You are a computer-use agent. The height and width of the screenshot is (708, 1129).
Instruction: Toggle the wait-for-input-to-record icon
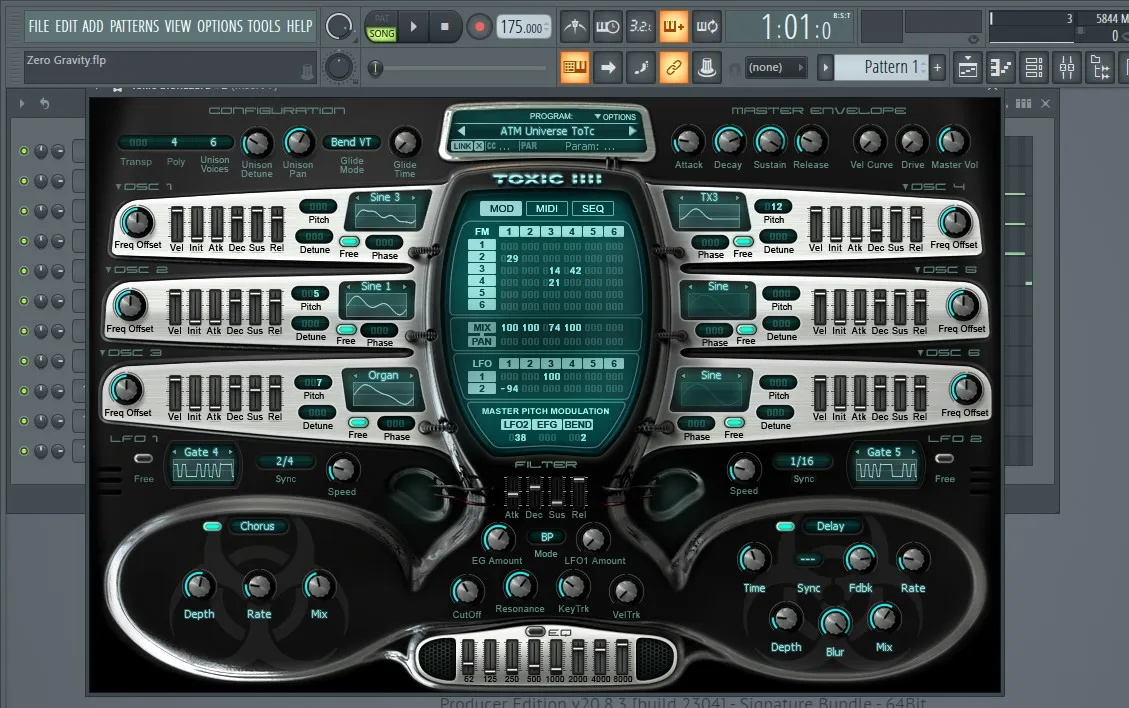(608, 27)
